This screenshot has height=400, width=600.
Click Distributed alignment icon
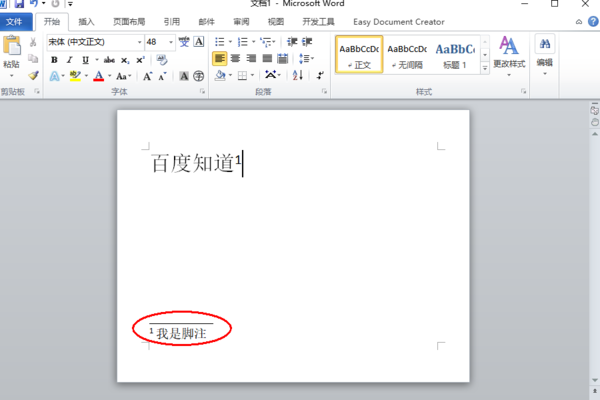[x=283, y=59]
